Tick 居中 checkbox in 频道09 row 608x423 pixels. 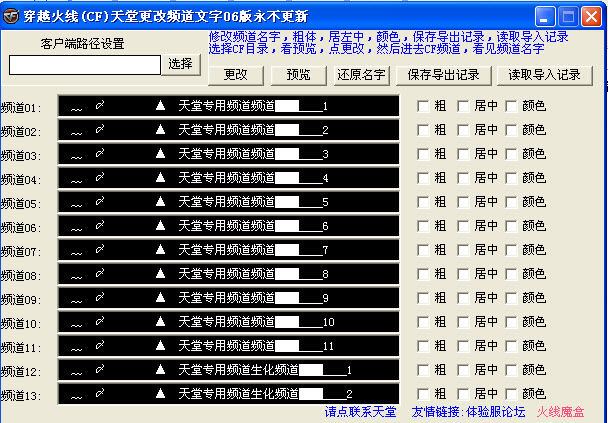coord(463,298)
